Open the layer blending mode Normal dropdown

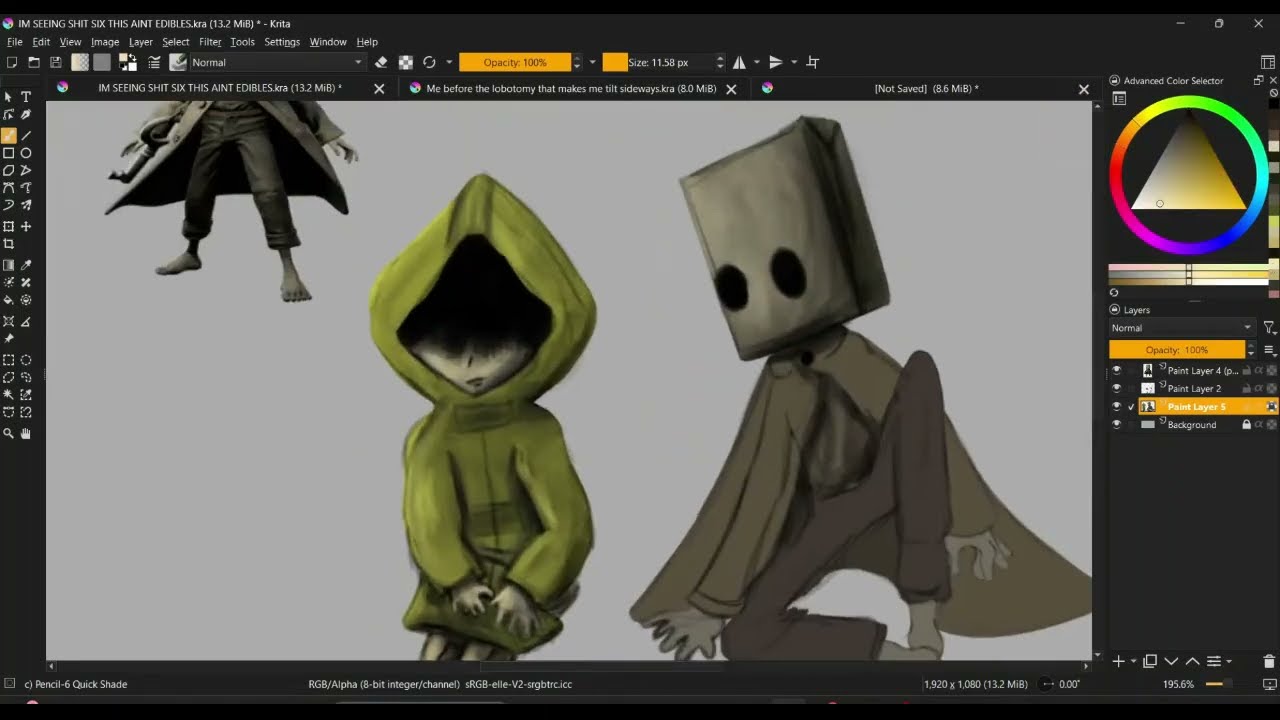(1181, 328)
